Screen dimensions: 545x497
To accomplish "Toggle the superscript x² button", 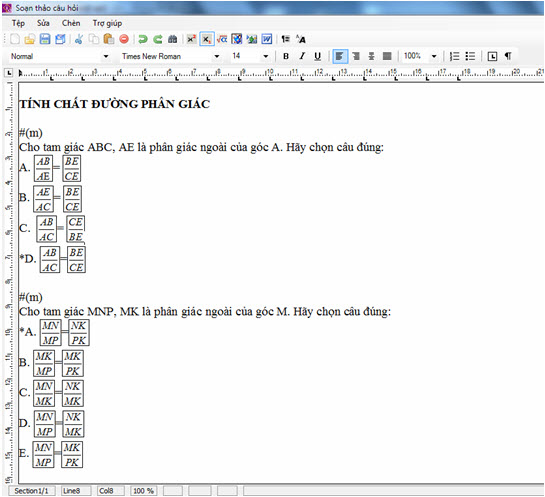I will coord(191,39).
